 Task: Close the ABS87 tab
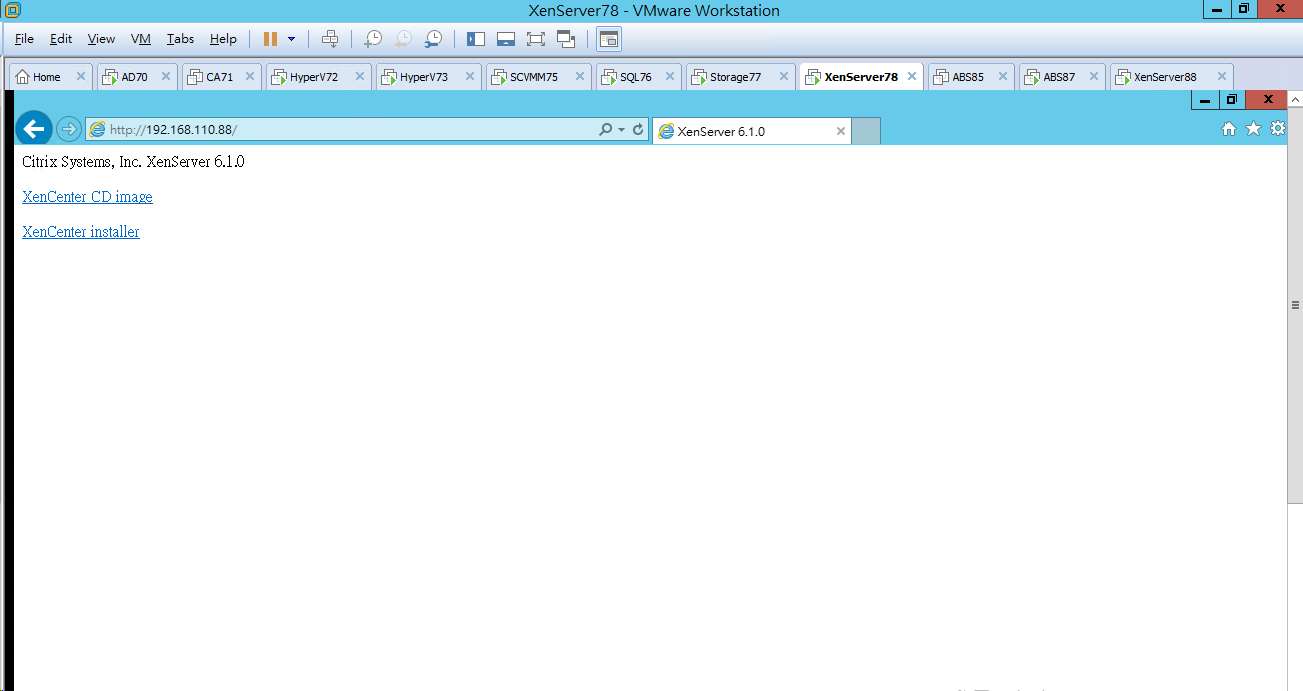[x=1093, y=77]
